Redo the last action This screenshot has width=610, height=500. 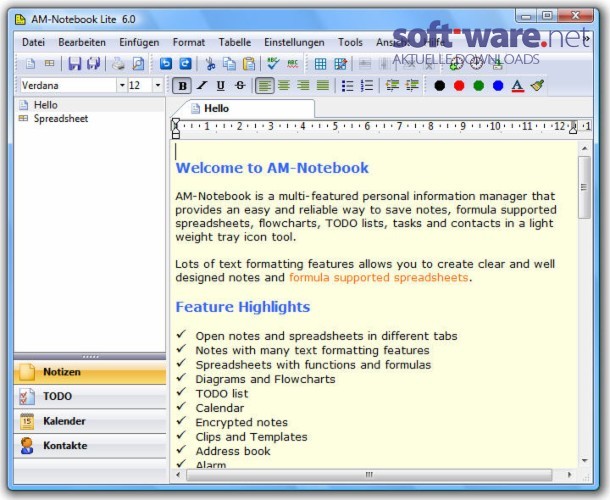point(185,64)
